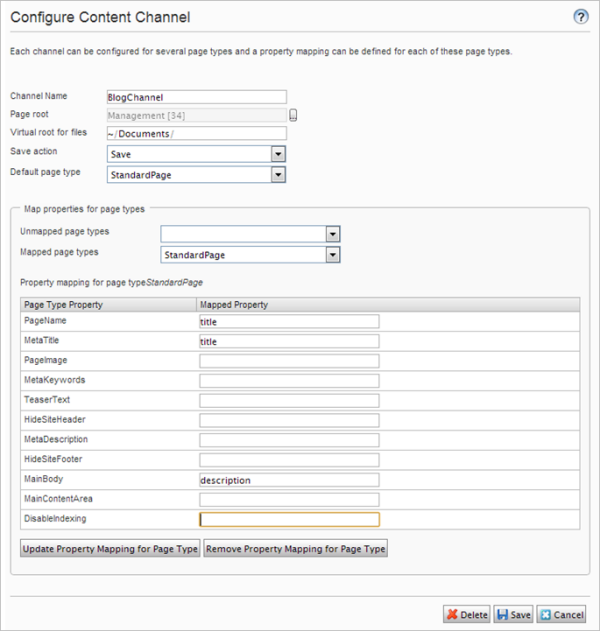The image size is (600, 631).
Task: Open the Default page type dropdown
Action: click(x=279, y=174)
